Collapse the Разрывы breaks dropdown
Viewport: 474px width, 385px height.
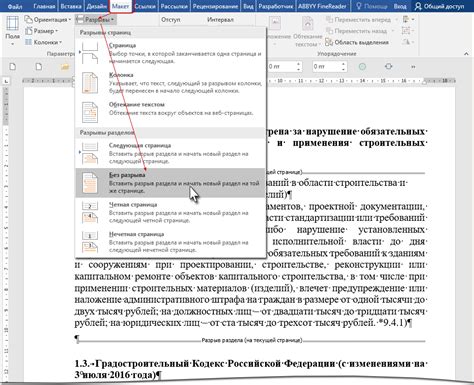(x=95, y=20)
